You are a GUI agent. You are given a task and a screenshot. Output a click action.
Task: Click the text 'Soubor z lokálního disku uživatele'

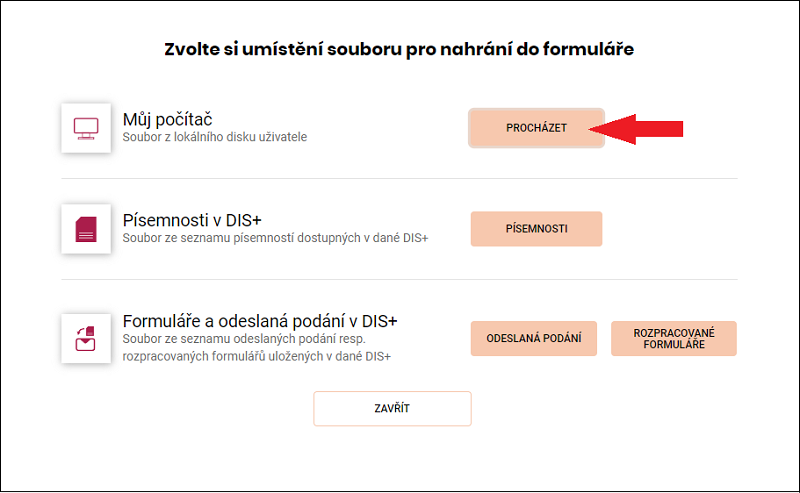(215, 137)
